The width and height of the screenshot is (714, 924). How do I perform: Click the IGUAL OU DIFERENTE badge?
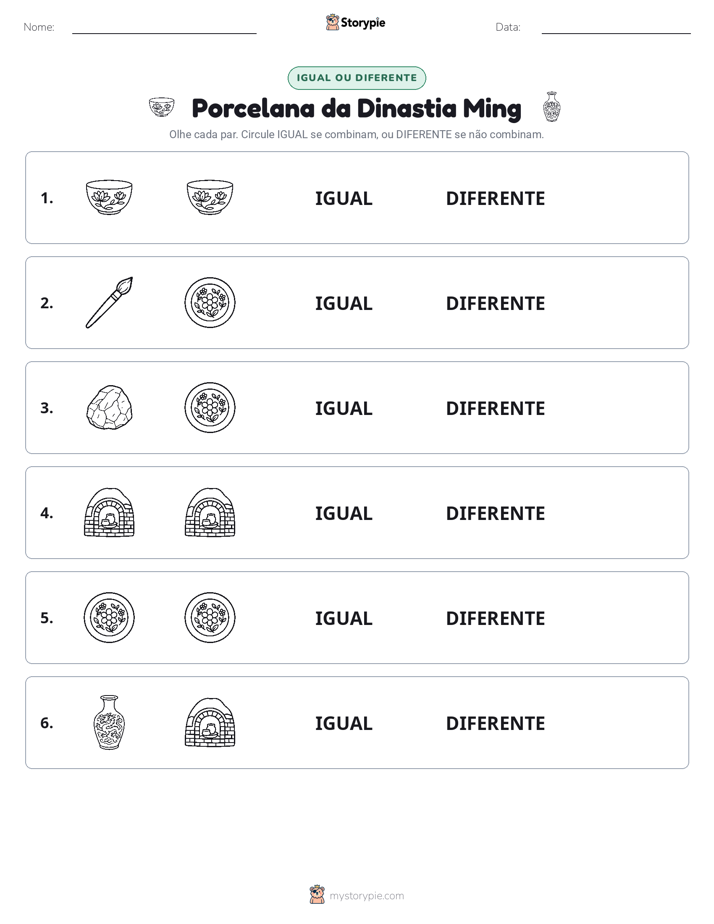tap(356, 78)
